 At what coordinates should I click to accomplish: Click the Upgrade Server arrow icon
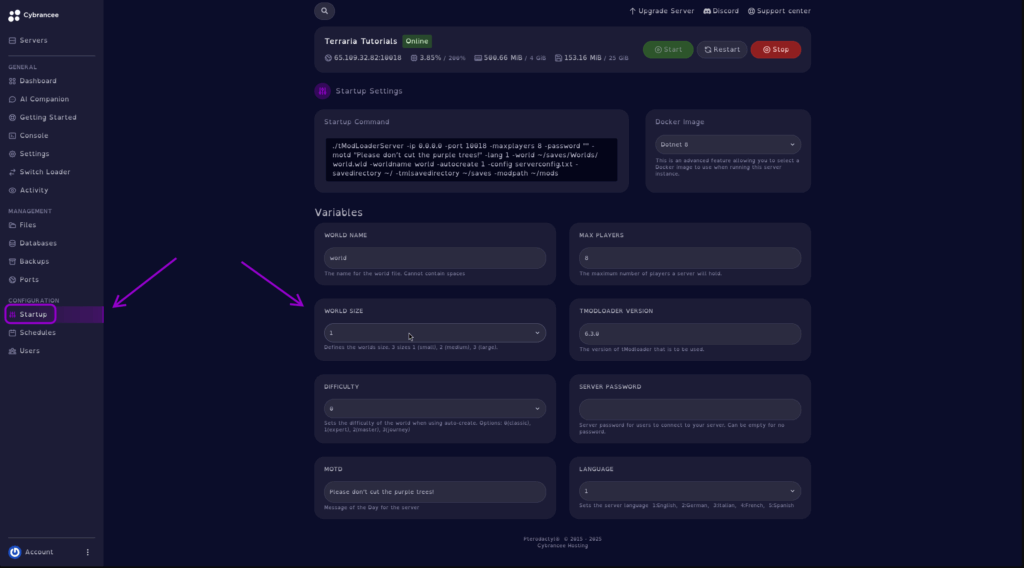coord(632,11)
